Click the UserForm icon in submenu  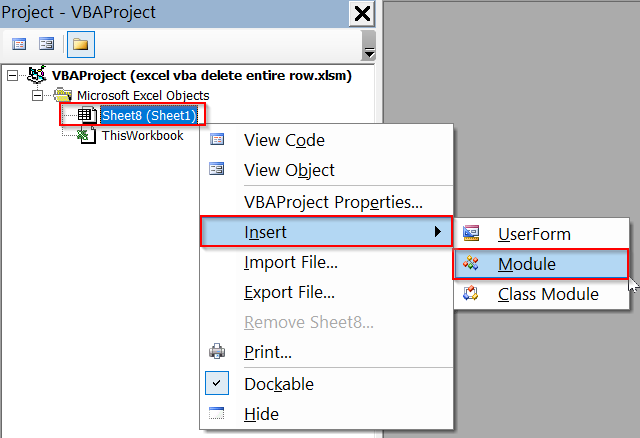tap(472, 234)
